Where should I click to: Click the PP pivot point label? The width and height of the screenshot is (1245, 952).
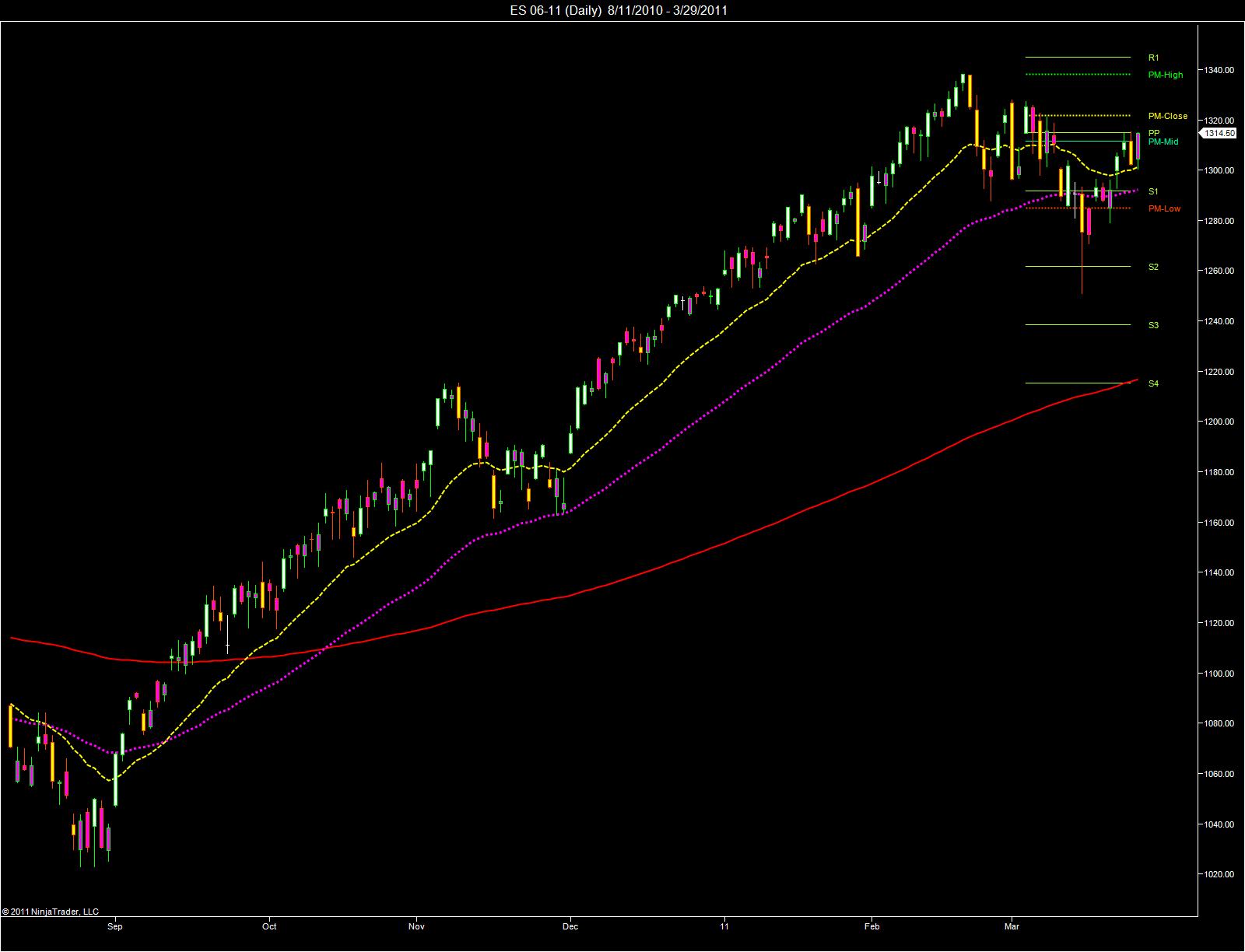(1154, 133)
